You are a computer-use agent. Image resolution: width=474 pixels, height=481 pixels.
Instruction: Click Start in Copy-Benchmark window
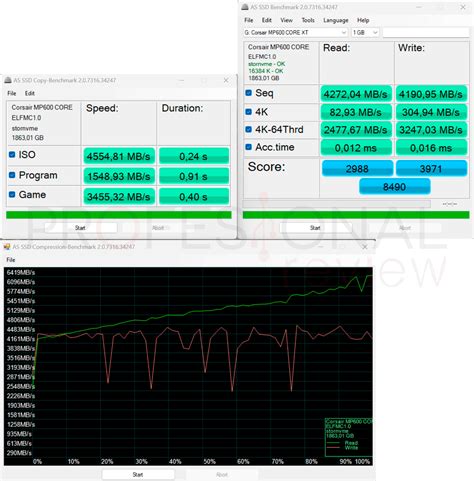click(x=80, y=228)
